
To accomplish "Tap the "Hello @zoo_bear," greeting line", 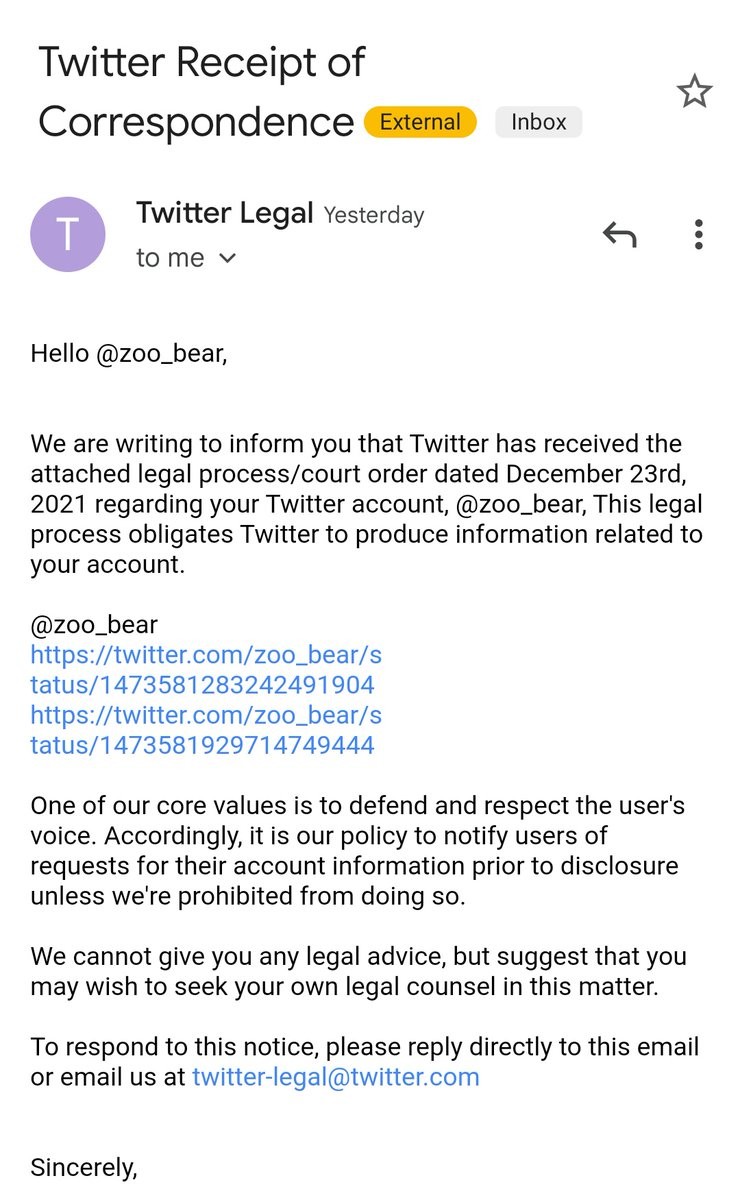I will [129, 353].
